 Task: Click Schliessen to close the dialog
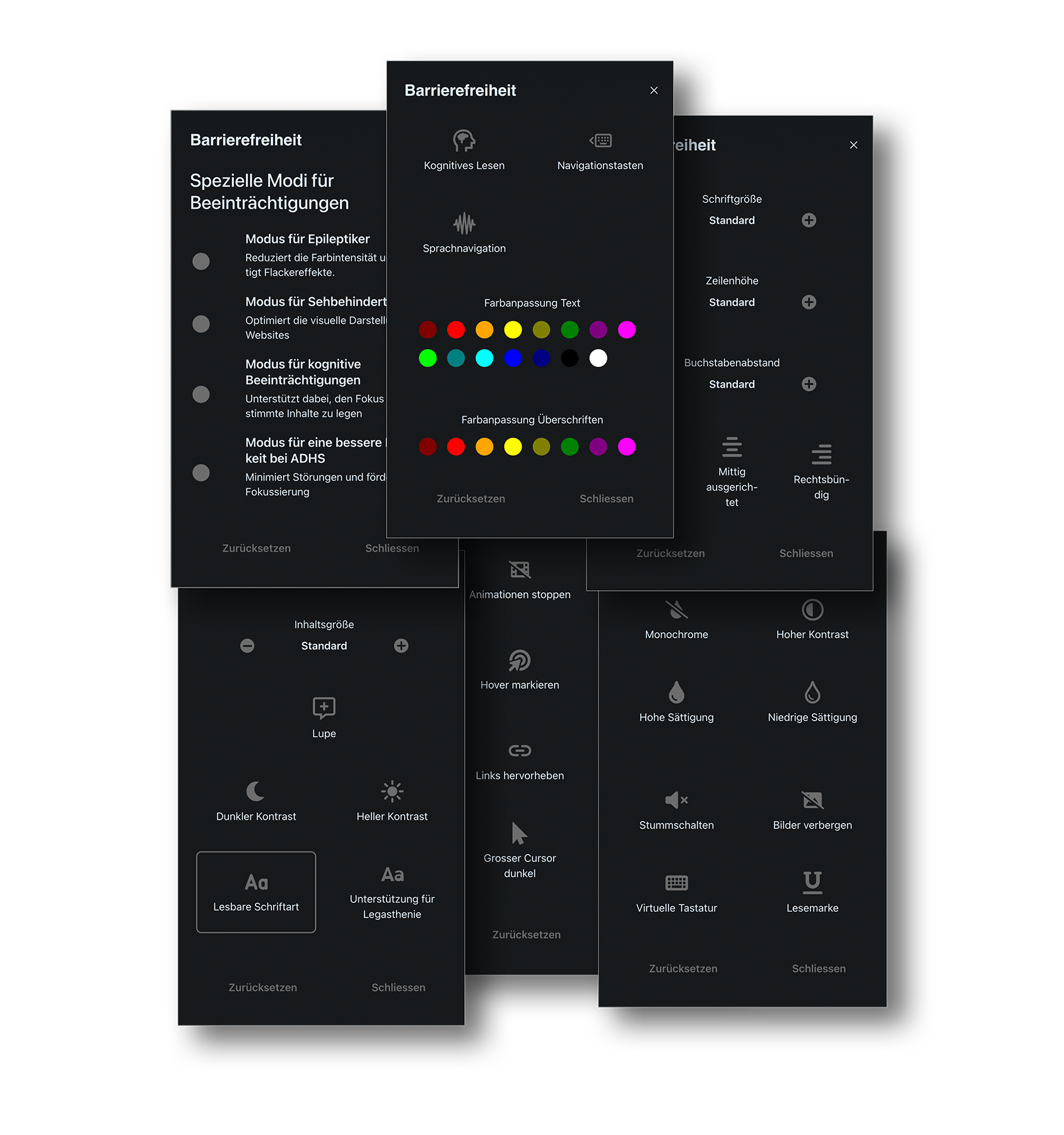click(x=606, y=498)
